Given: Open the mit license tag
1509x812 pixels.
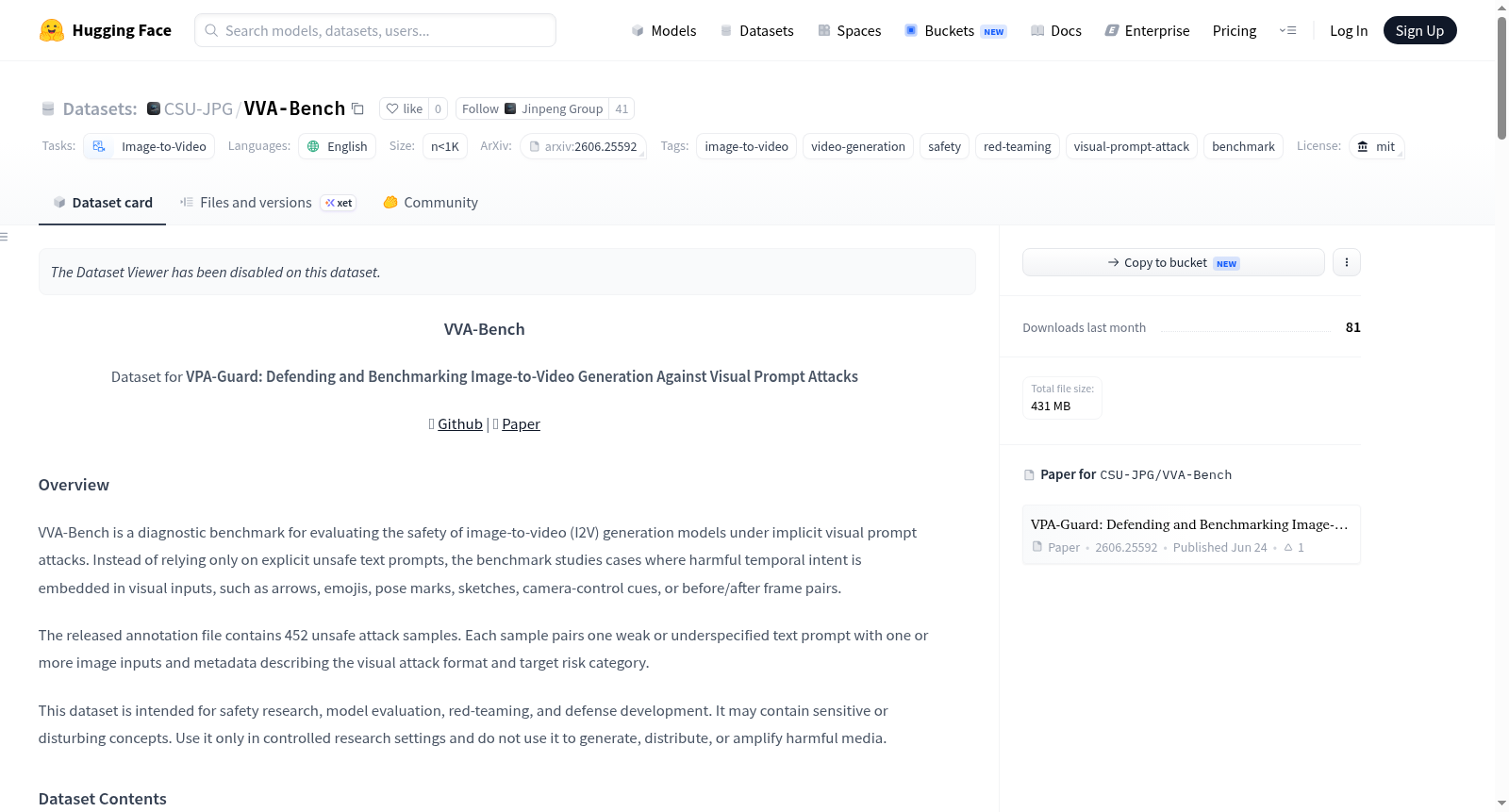Looking at the screenshot, I should pos(1376,146).
